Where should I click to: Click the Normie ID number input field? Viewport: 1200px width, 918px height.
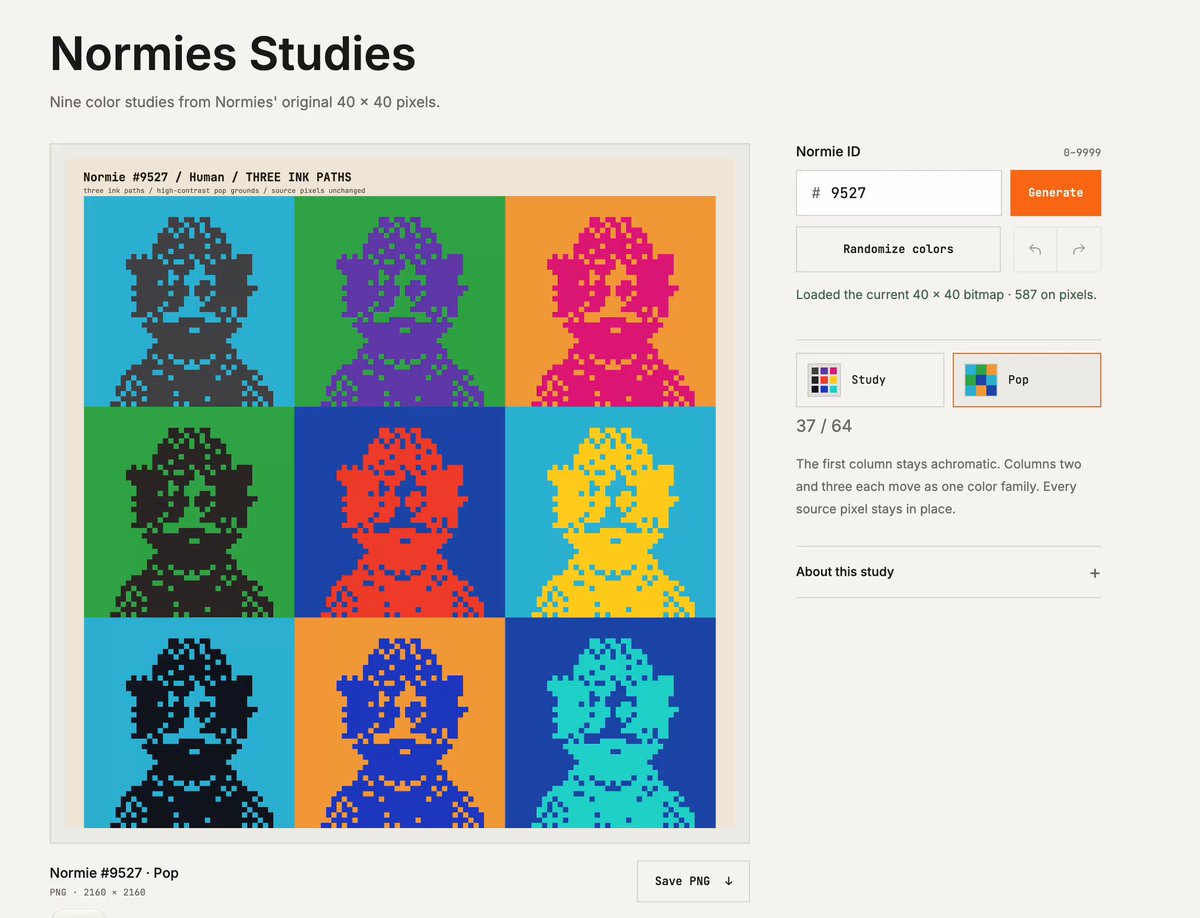point(898,193)
